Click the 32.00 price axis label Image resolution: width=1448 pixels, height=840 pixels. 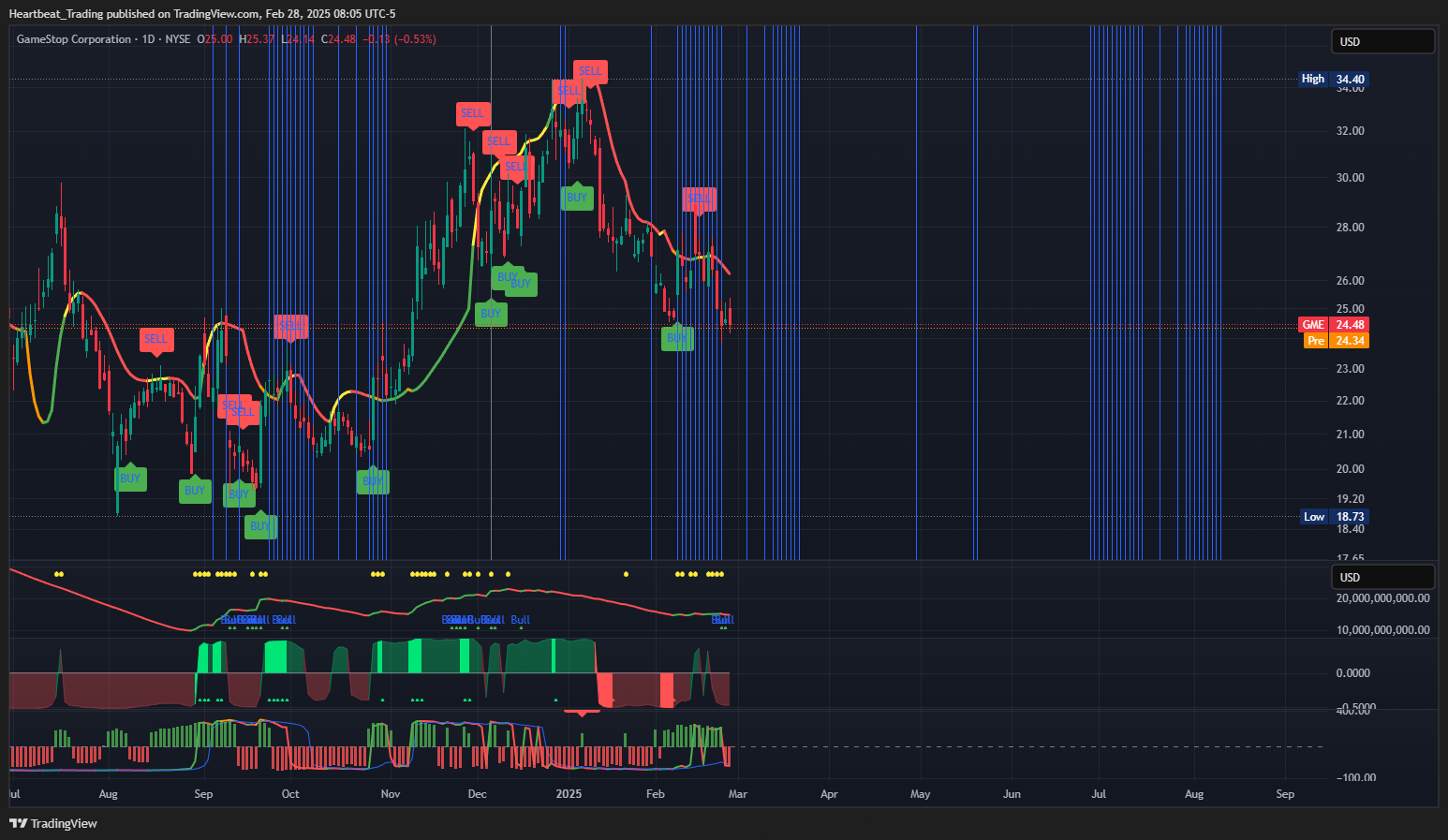(x=1350, y=131)
